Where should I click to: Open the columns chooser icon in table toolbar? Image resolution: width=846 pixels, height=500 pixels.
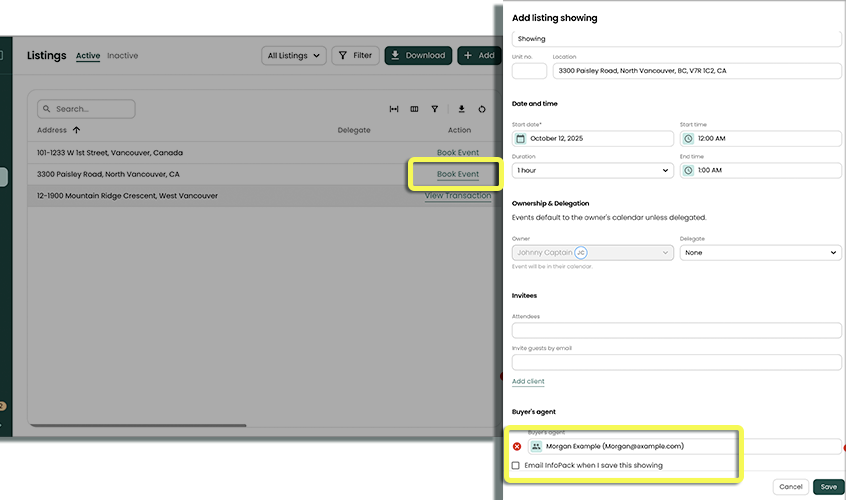pos(414,109)
